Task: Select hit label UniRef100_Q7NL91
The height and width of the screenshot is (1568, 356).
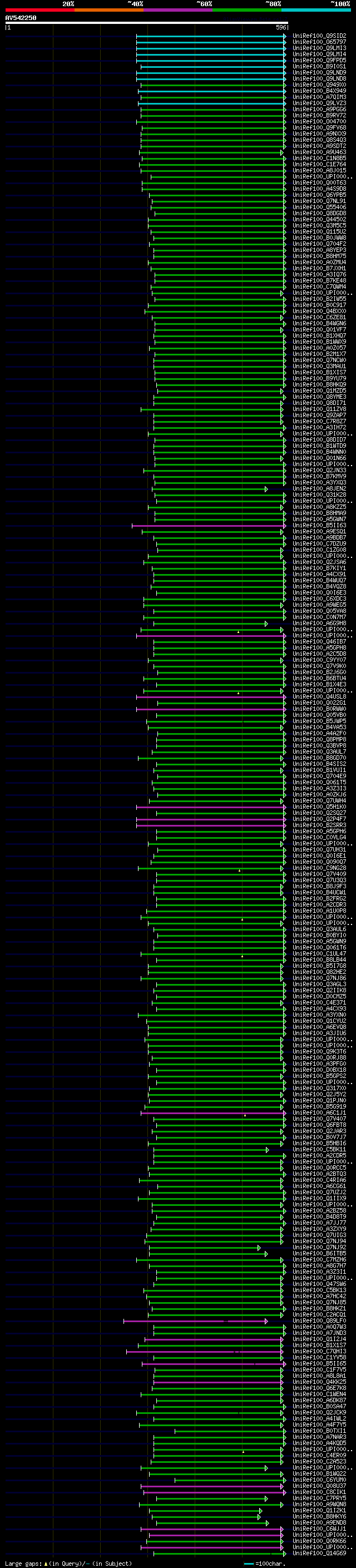Action: 319,201
